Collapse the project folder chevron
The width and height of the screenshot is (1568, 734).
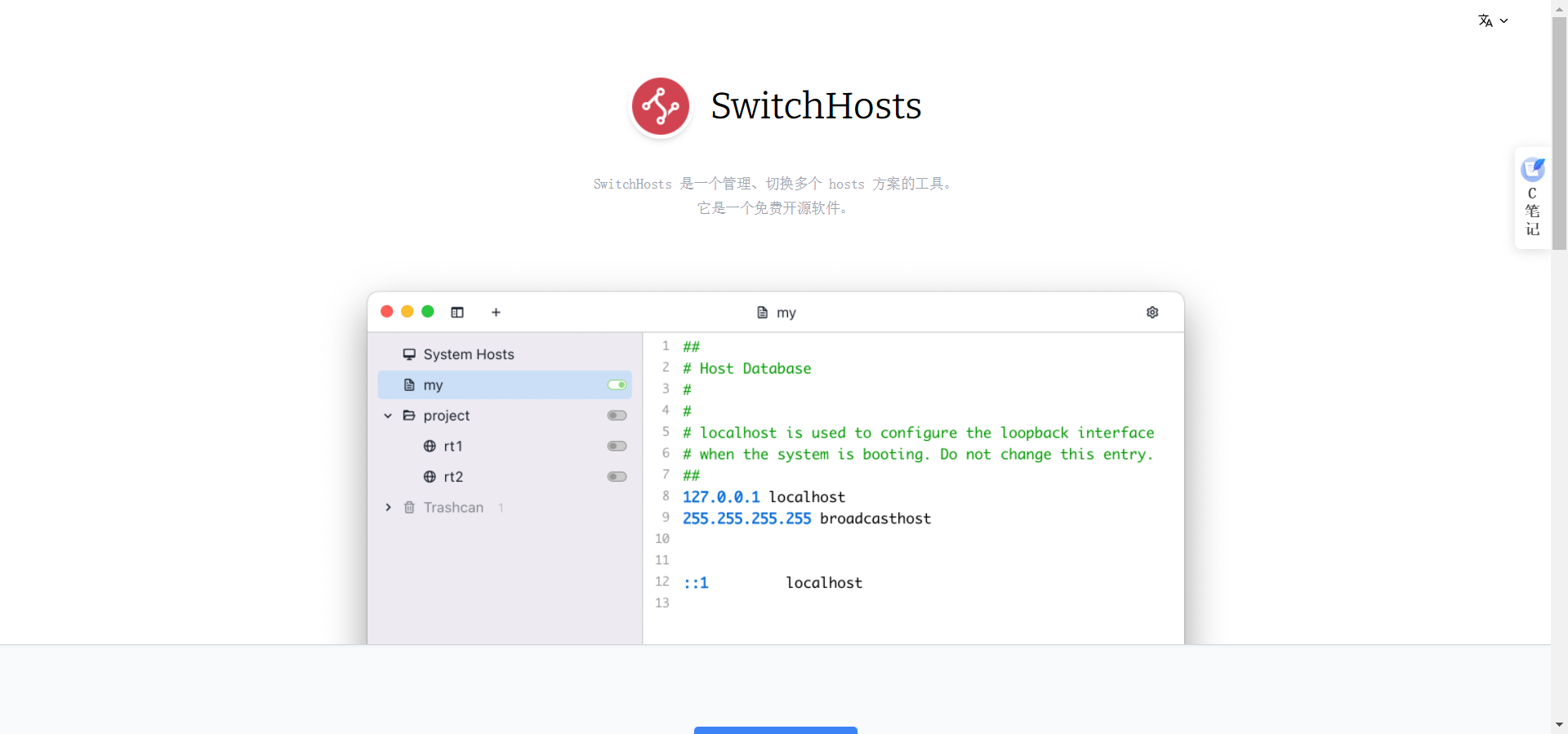pos(388,416)
